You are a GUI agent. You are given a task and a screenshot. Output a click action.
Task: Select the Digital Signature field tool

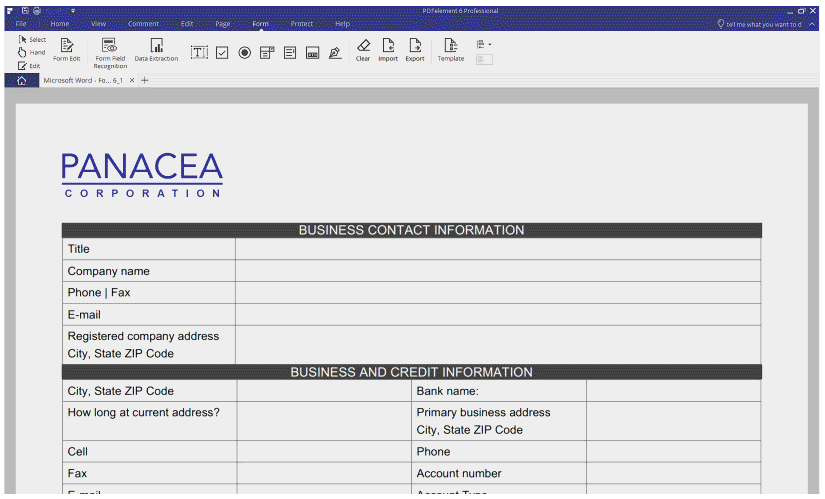pos(335,52)
